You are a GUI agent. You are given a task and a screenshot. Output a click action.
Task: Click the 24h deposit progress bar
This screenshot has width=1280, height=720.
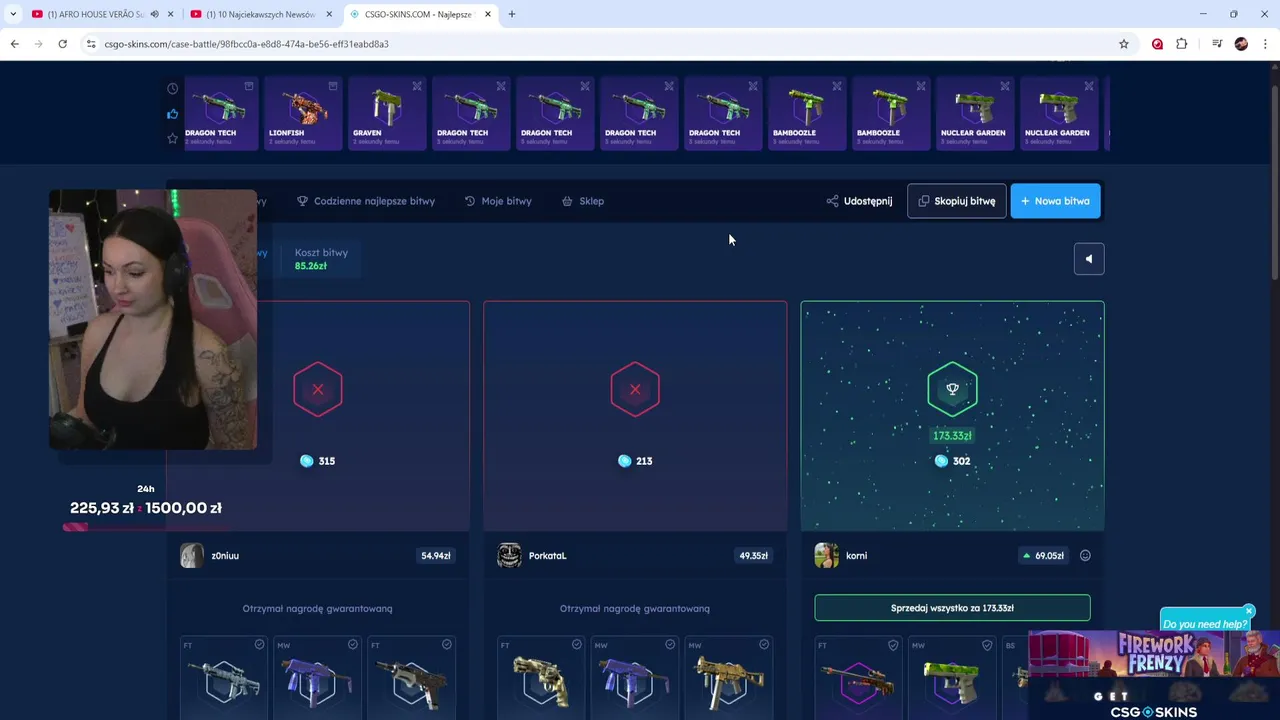(145, 527)
